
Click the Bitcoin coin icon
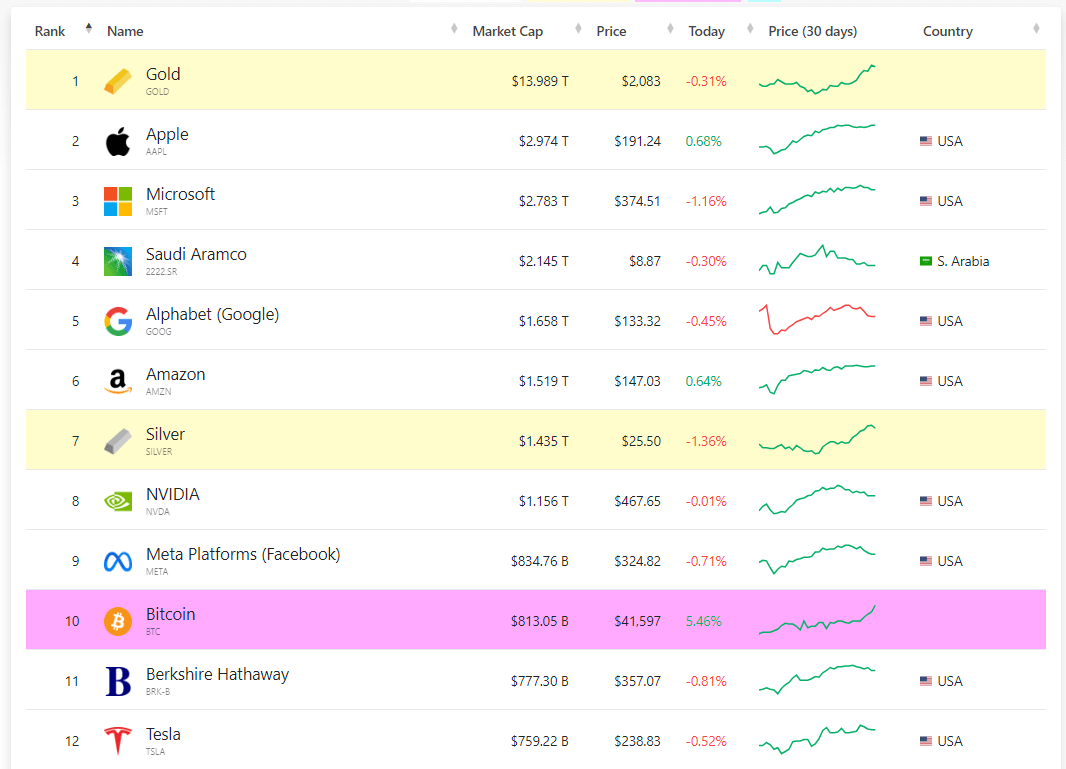[x=117, y=620]
